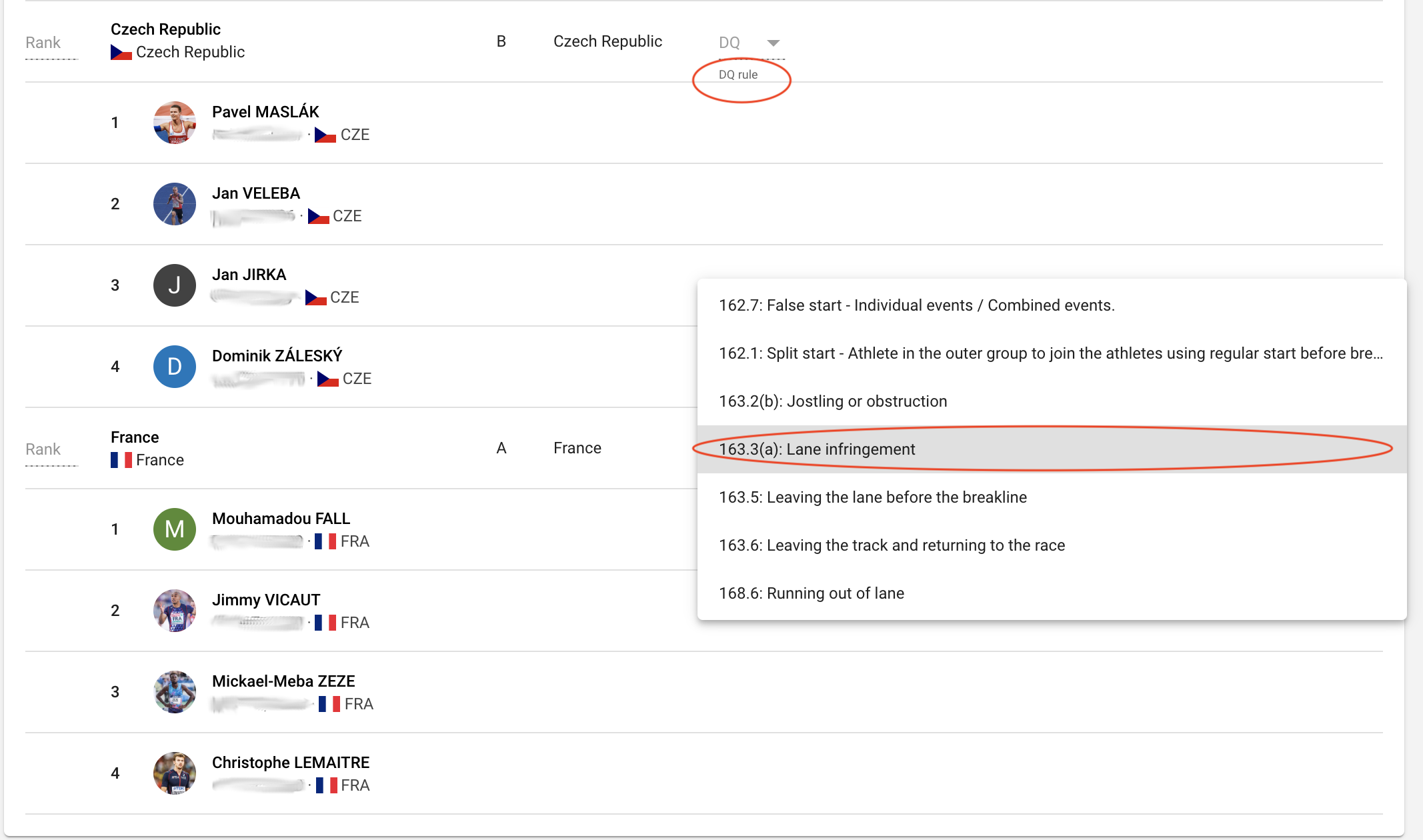Click the blue 'D' avatar for Dominik ZÁLESKÝ
1423x840 pixels.
(x=174, y=367)
